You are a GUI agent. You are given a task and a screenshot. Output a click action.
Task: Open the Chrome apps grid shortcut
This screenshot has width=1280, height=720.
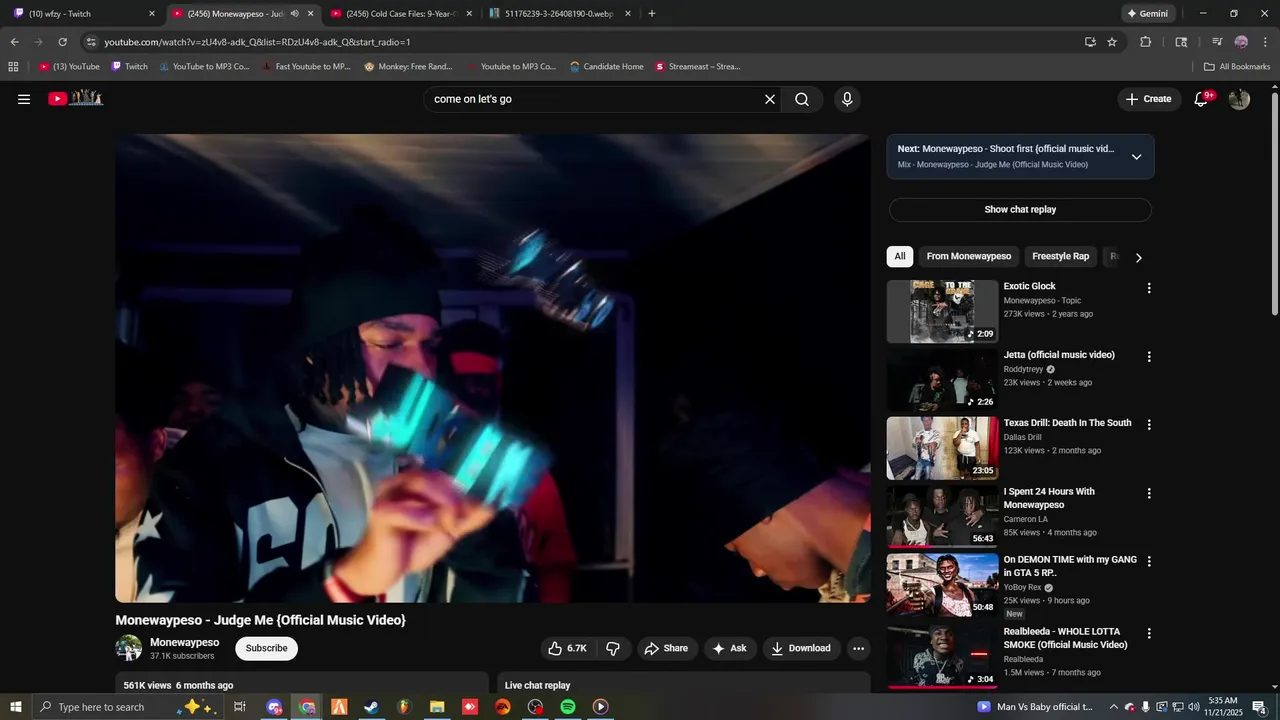coord(13,67)
